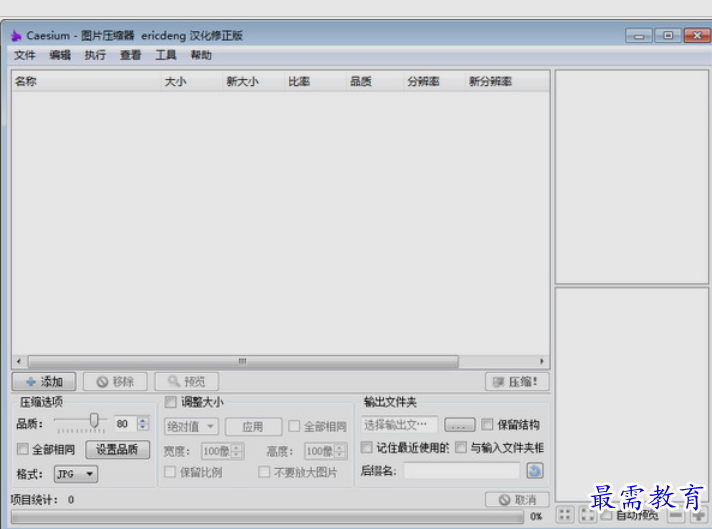Click the 比率 column header
This screenshot has height=529, width=712.
coord(315,82)
